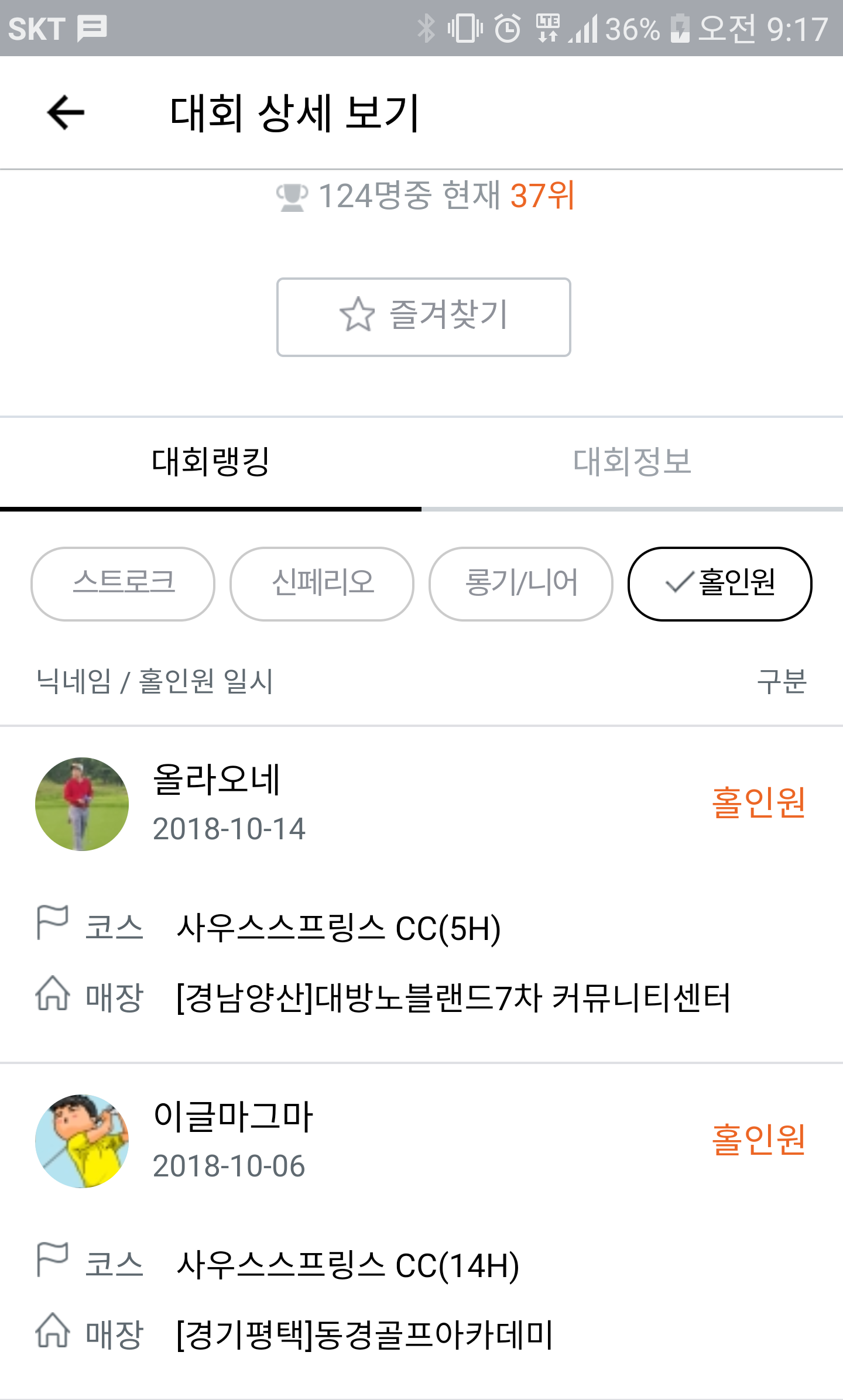Open 이글마그마 player nickname
The image size is (843, 1400).
[233, 1116]
